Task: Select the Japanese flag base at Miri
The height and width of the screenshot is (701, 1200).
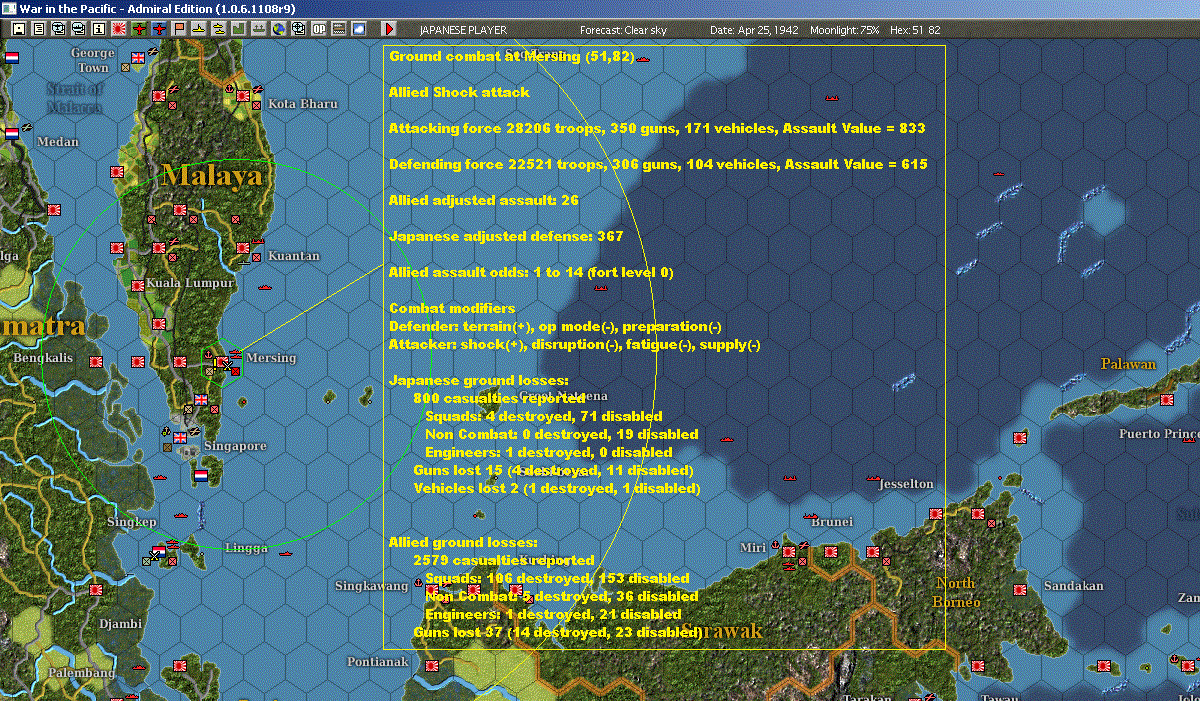Action: (x=789, y=552)
